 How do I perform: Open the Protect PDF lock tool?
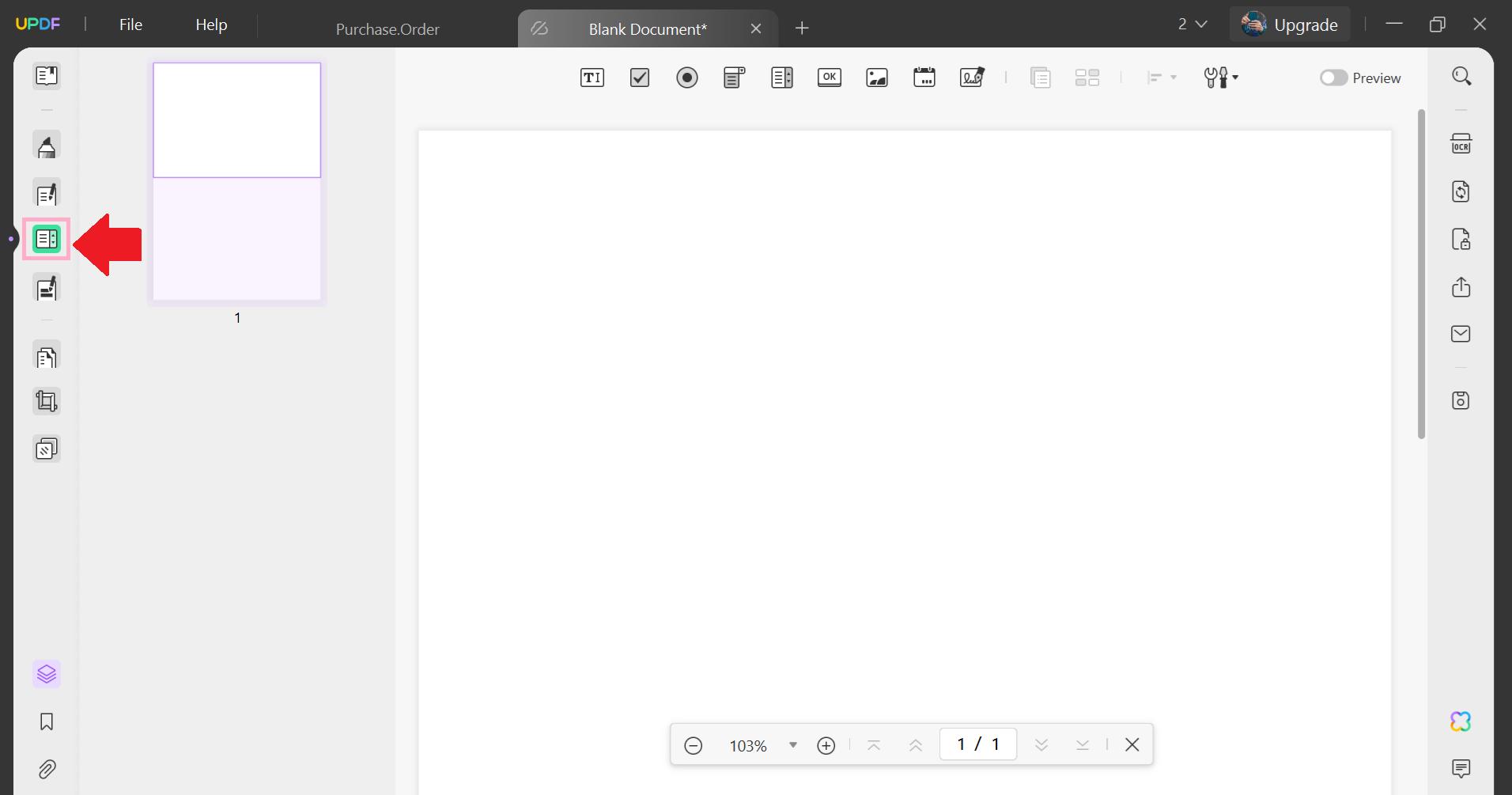[1461, 239]
